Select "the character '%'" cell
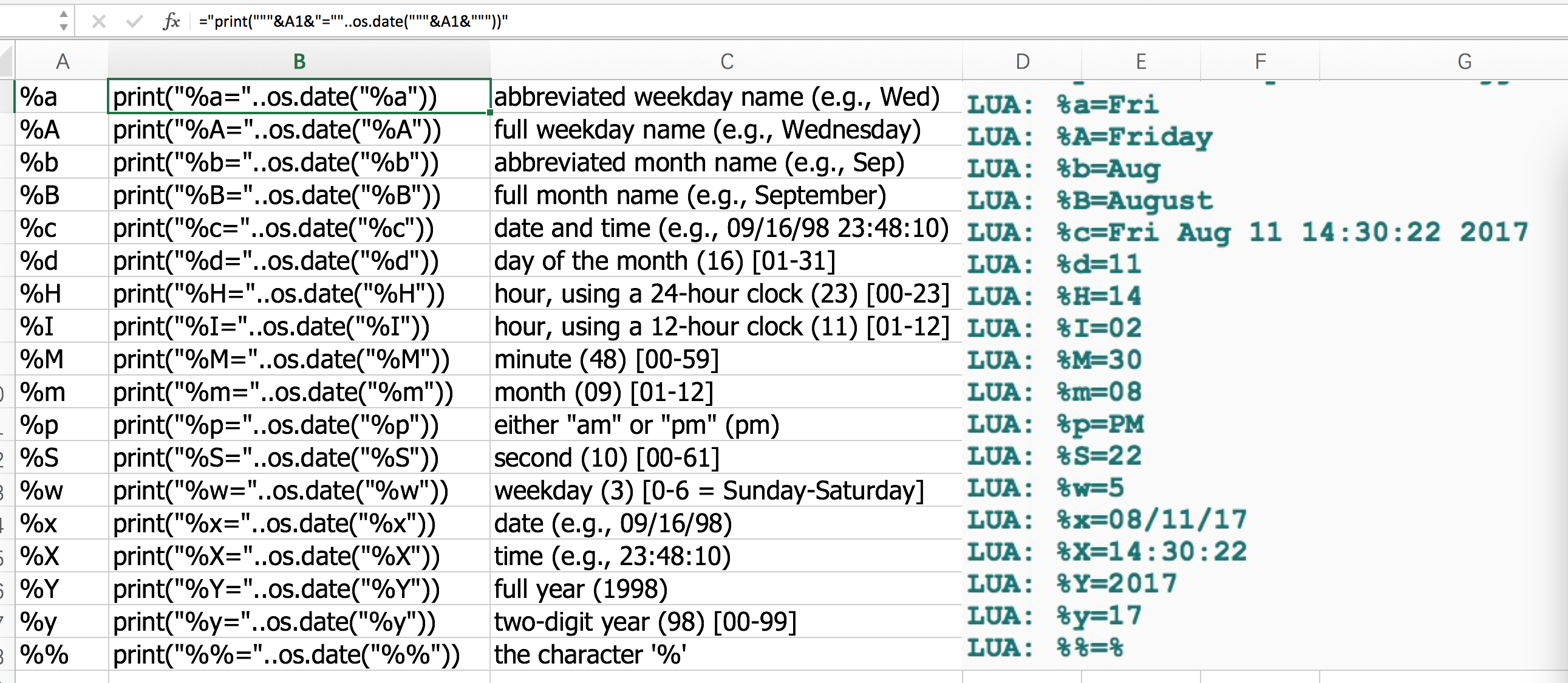Viewport: 1568px width, 683px height. pyautogui.click(x=726, y=654)
